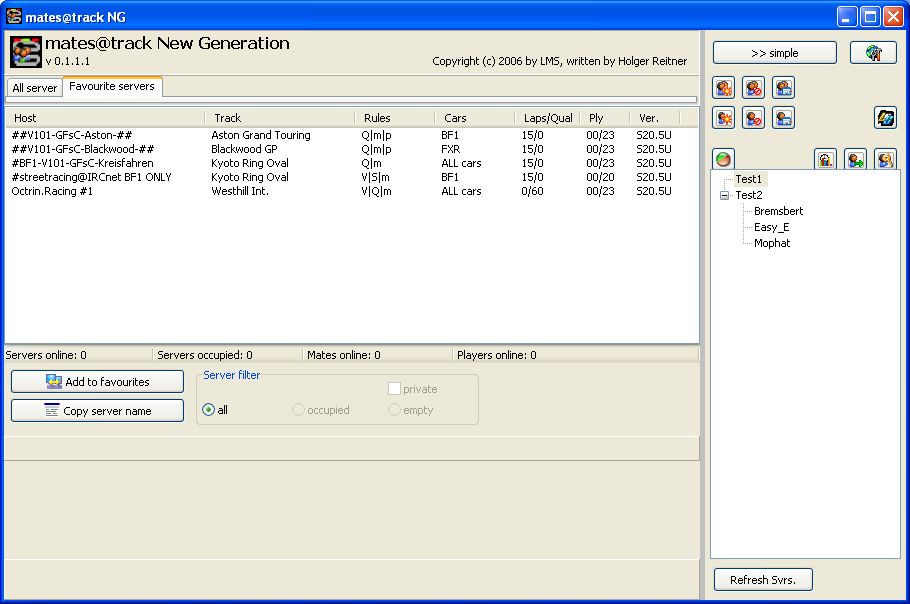This screenshot has height=604, width=910.
Task: Select the 'all' server filter radio button
Action: point(209,410)
